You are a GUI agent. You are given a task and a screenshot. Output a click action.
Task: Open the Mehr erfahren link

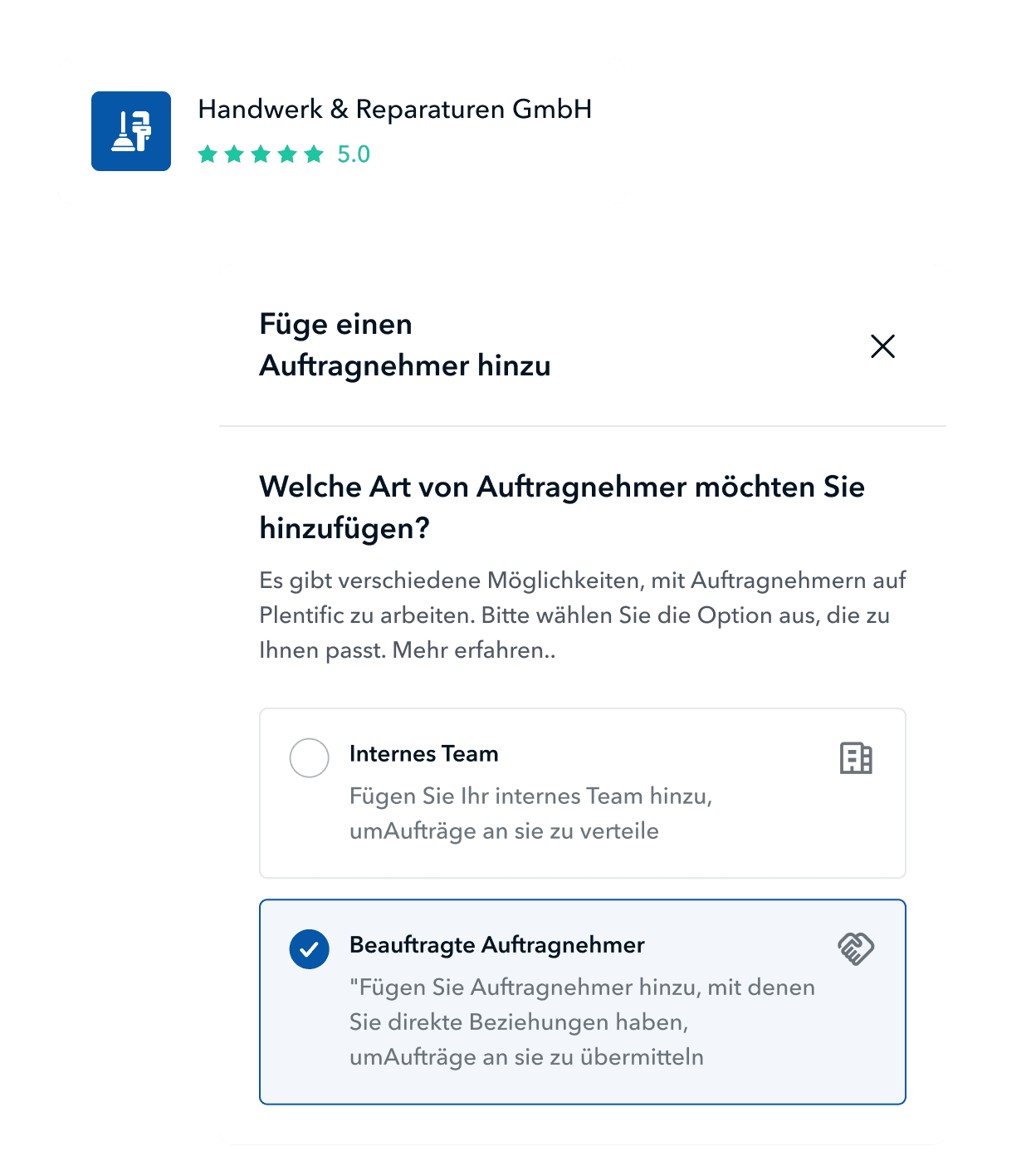click(471, 650)
